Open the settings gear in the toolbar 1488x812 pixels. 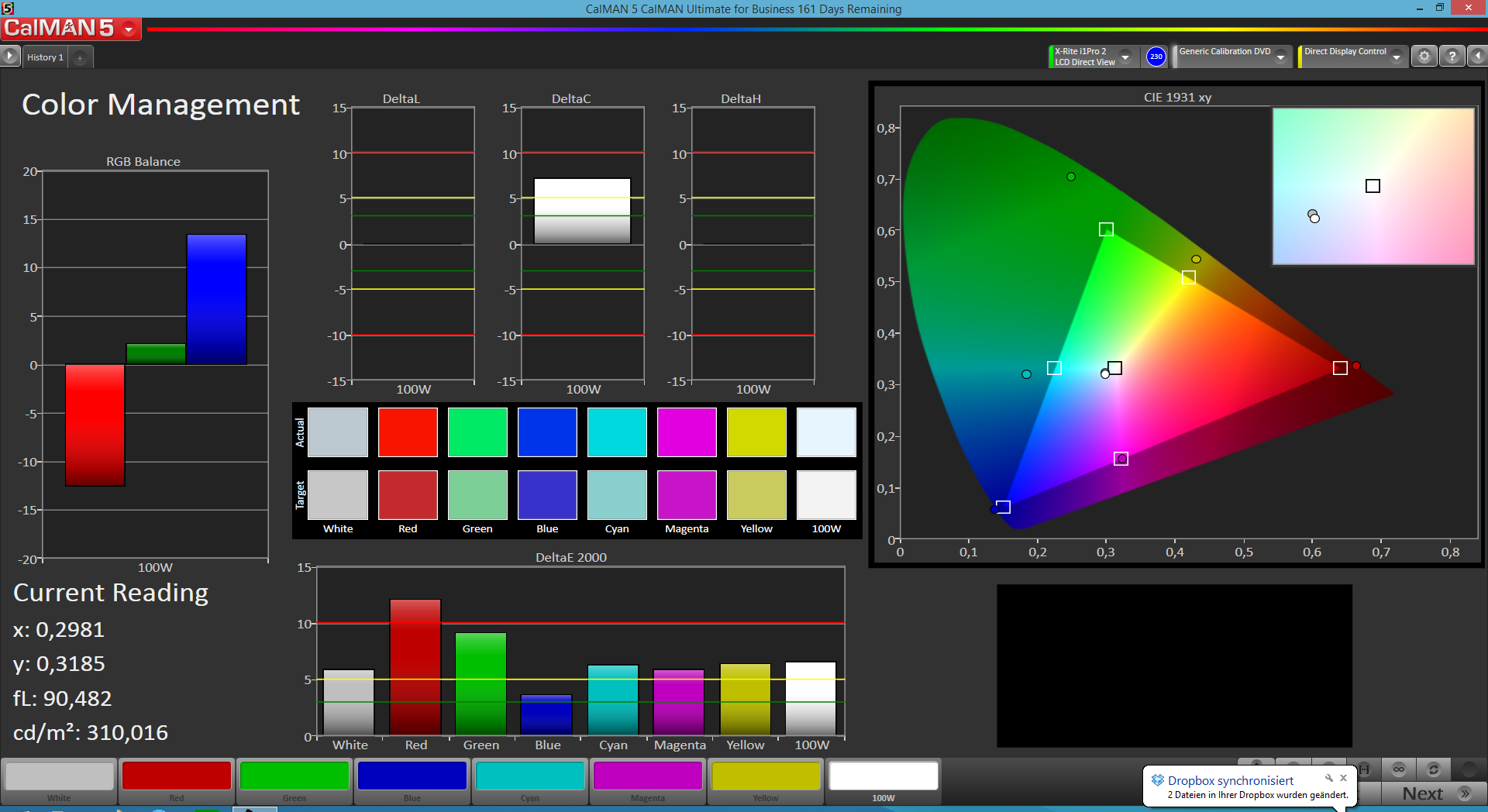[x=1424, y=57]
